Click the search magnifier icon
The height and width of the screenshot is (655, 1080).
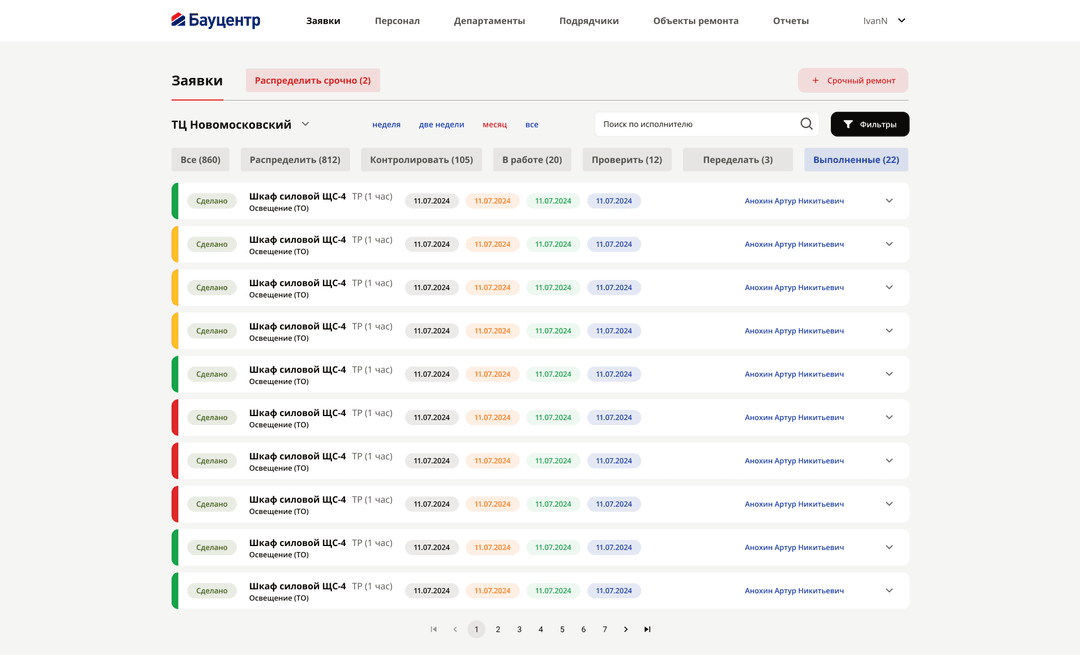[x=806, y=124]
